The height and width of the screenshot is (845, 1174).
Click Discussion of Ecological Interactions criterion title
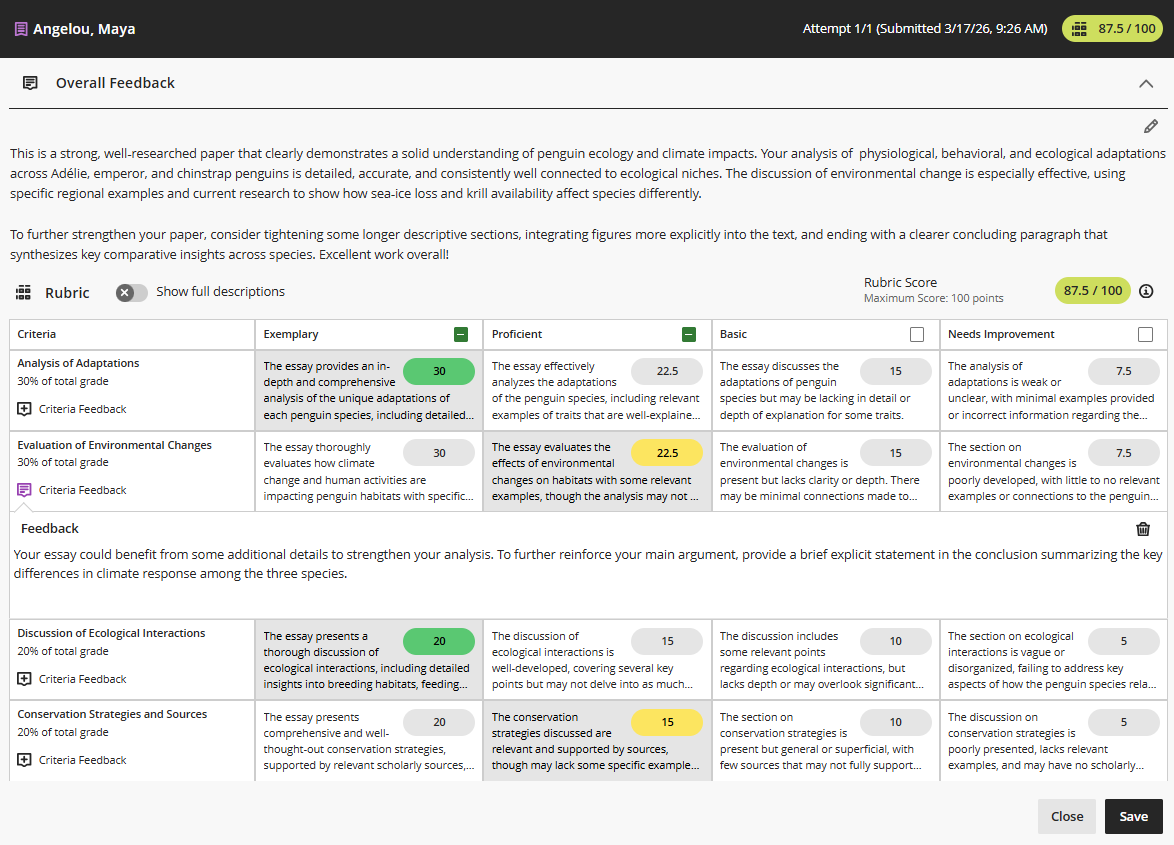(111, 633)
